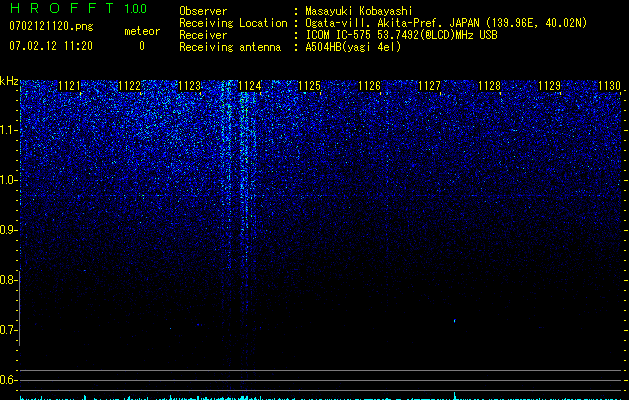Viewport: 629px width, 400px height.
Task: Click the Receiving Location label
Action: point(233,23)
